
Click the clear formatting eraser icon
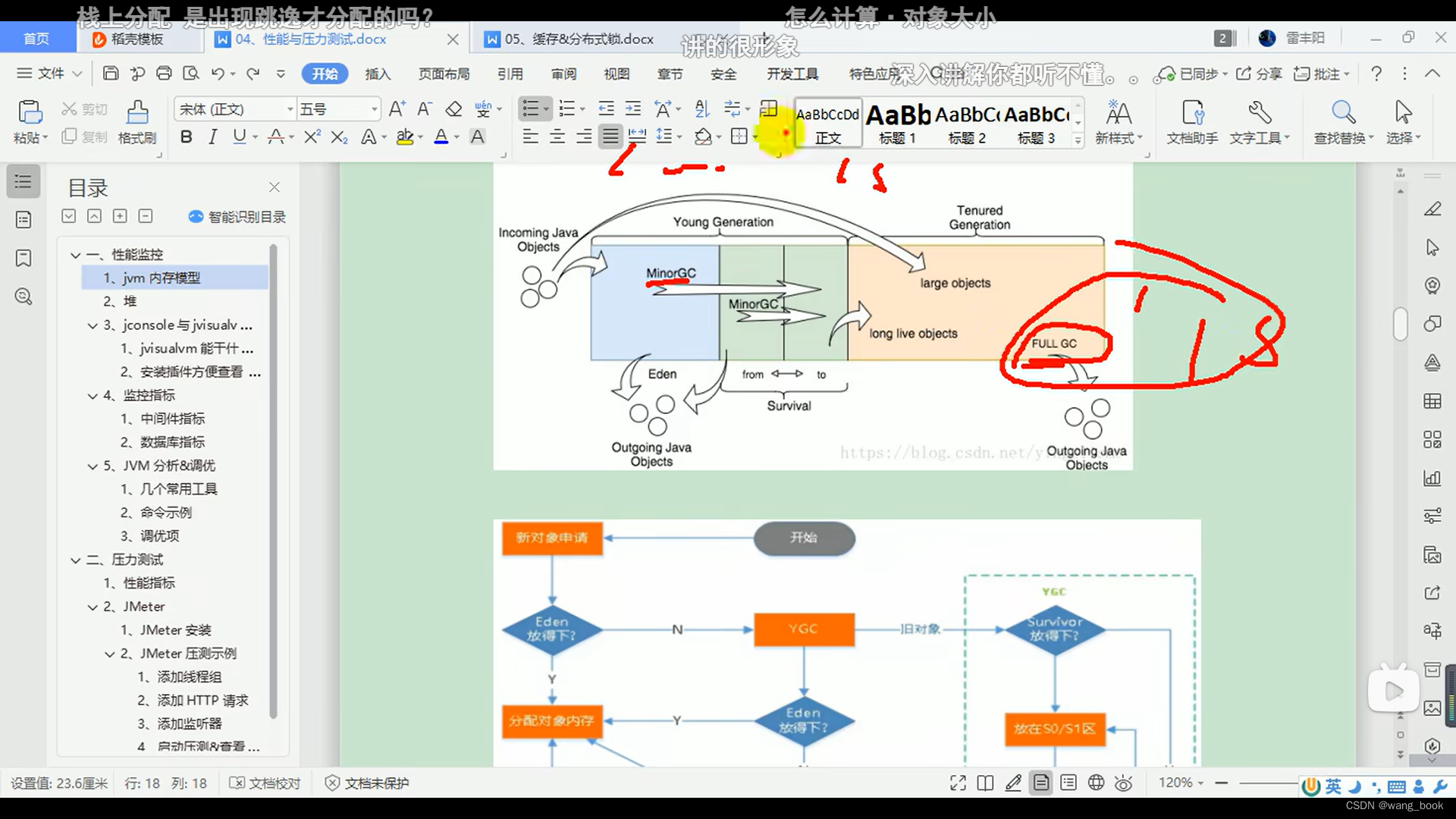coord(453,109)
